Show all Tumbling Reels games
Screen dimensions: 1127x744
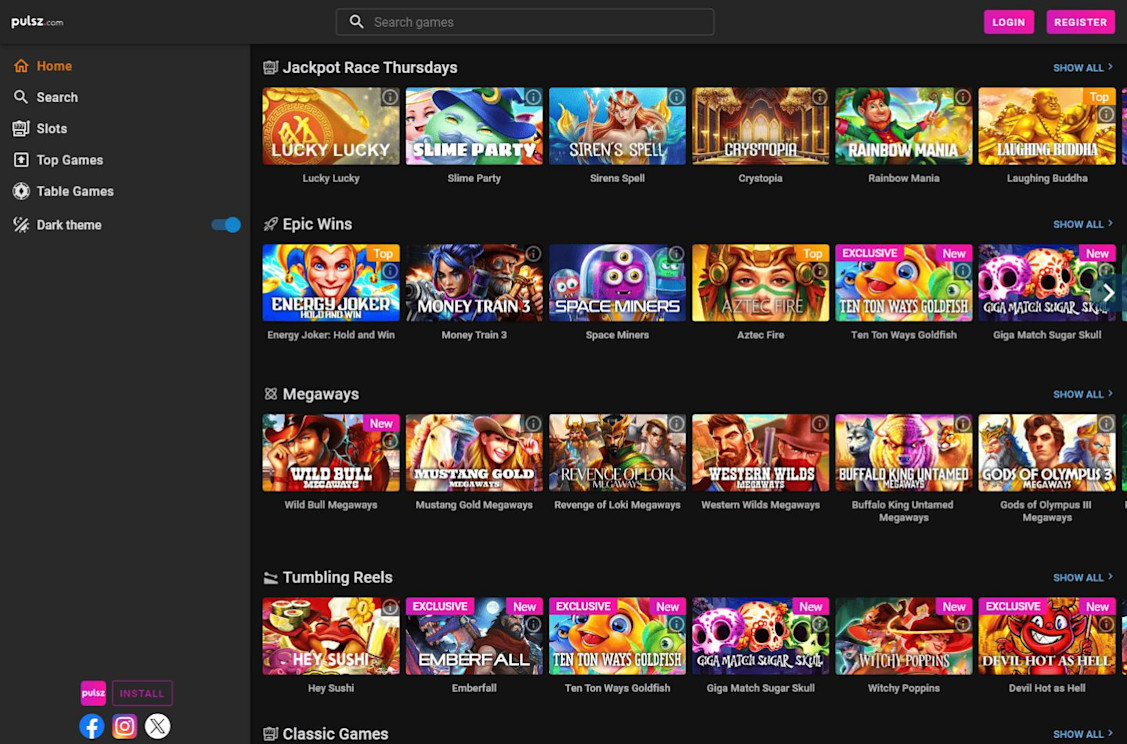pyautogui.click(x=1082, y=577)
